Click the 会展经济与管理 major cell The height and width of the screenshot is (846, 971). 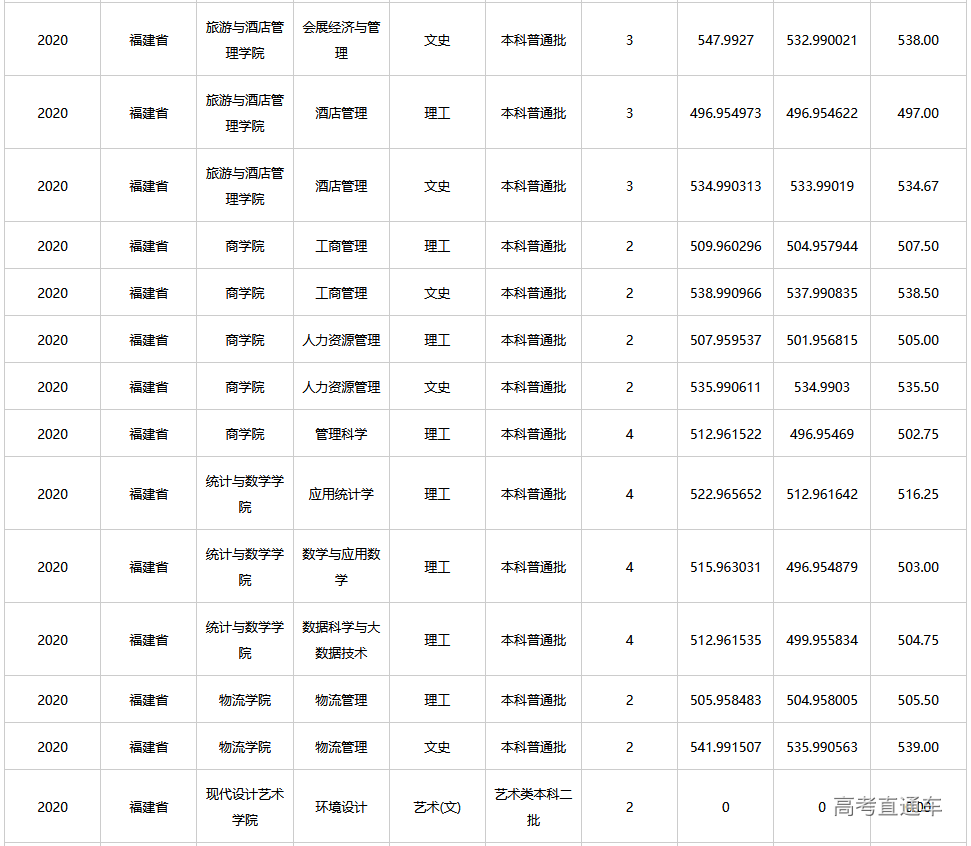(341, 39)
